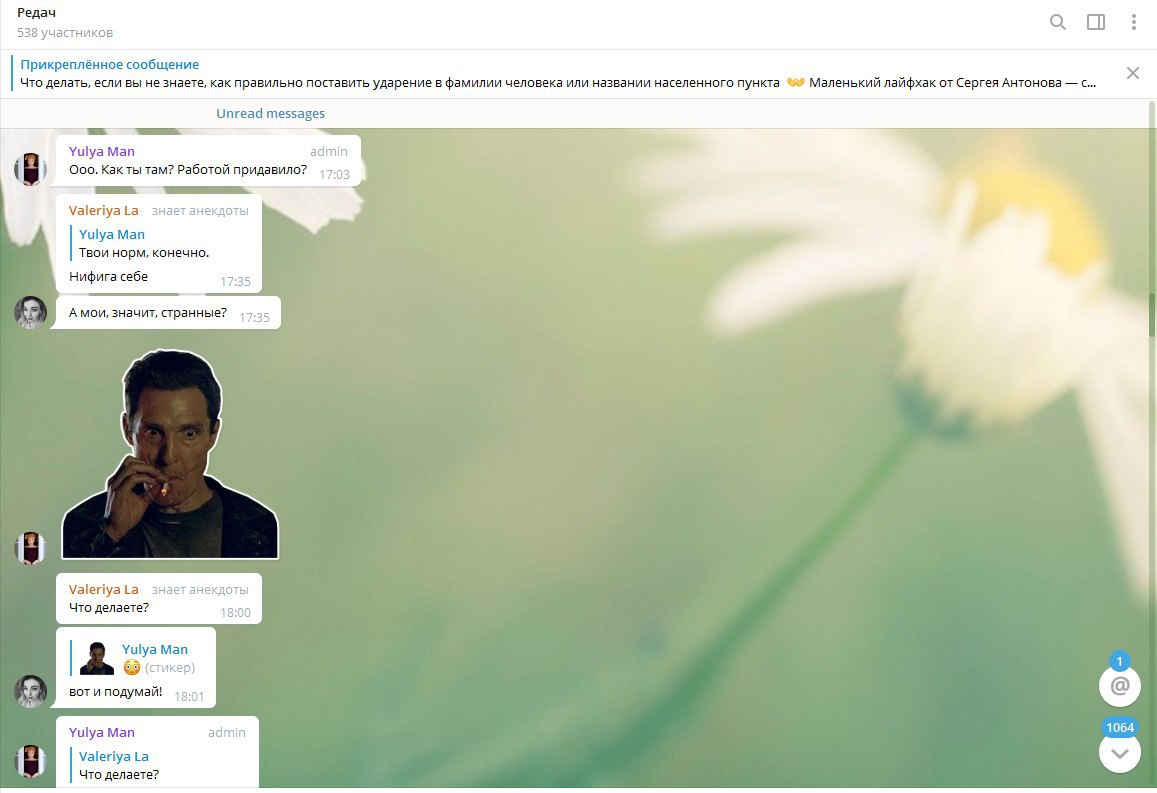Viewport: 1157px width, 793px height.
Task: Click Yulya Man name in 17:03 message
Action: coord(102,151)
